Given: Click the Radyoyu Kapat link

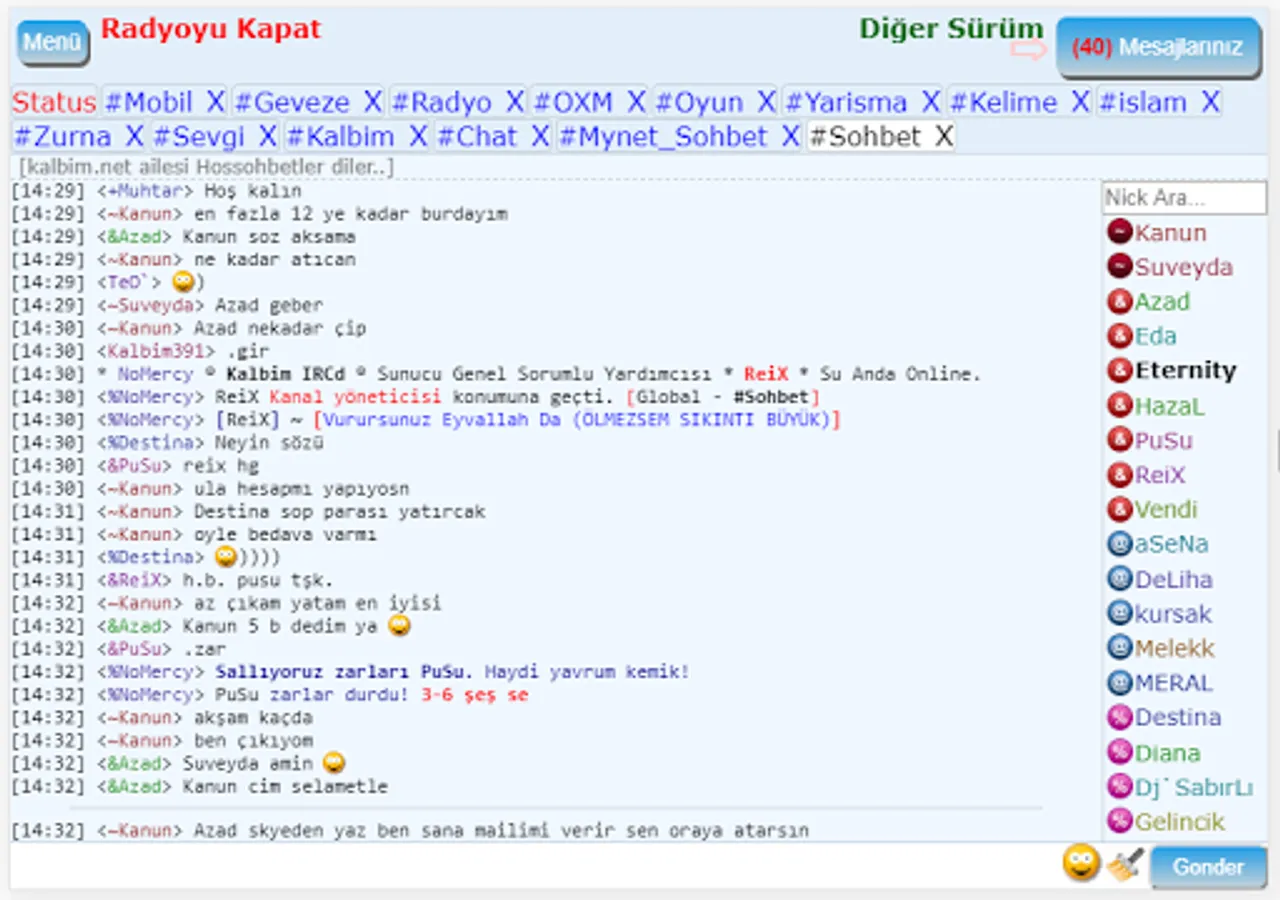Looking at the screenshot, I should (211, 28).
